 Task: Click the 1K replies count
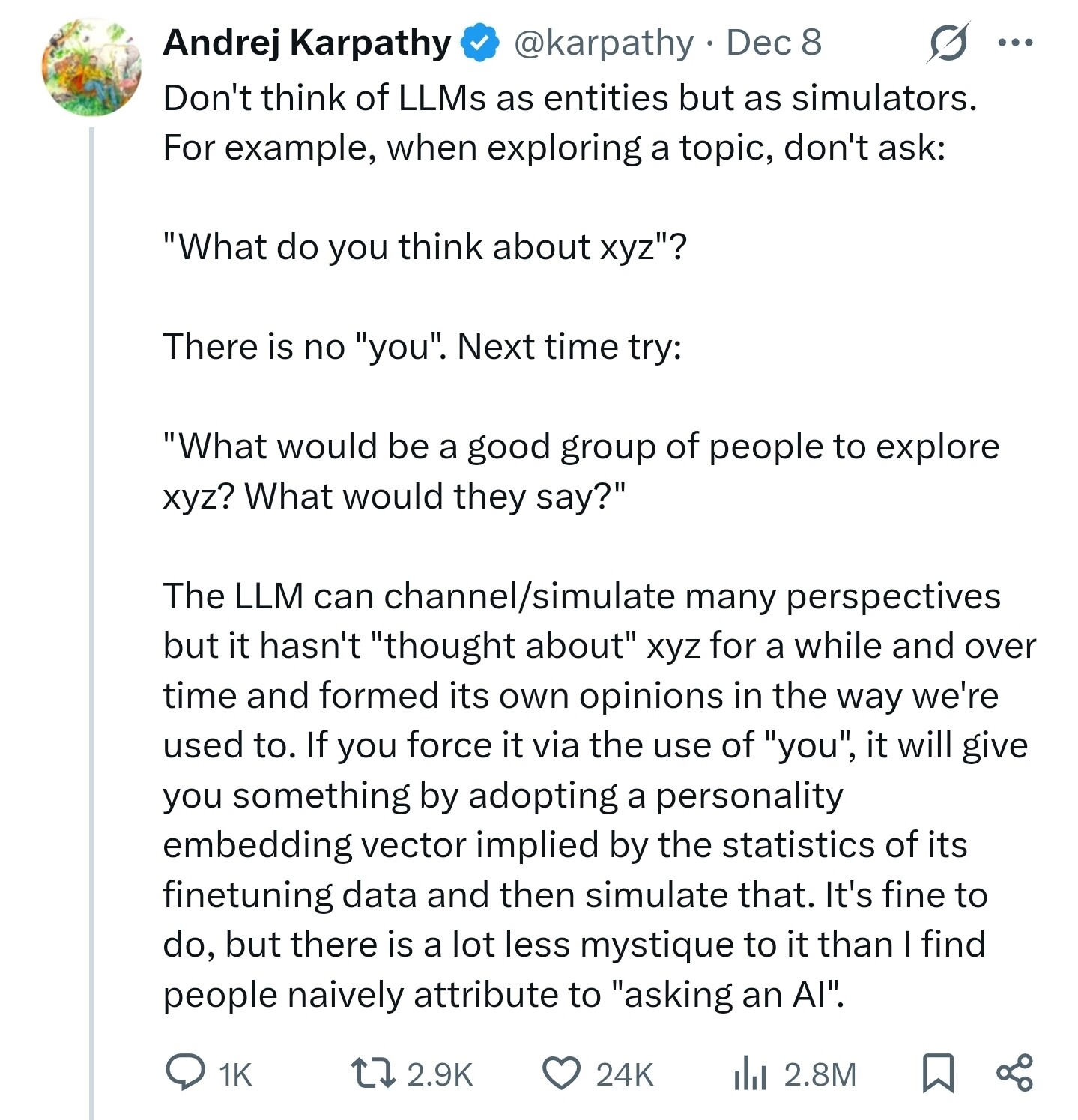pos(235,1074)
